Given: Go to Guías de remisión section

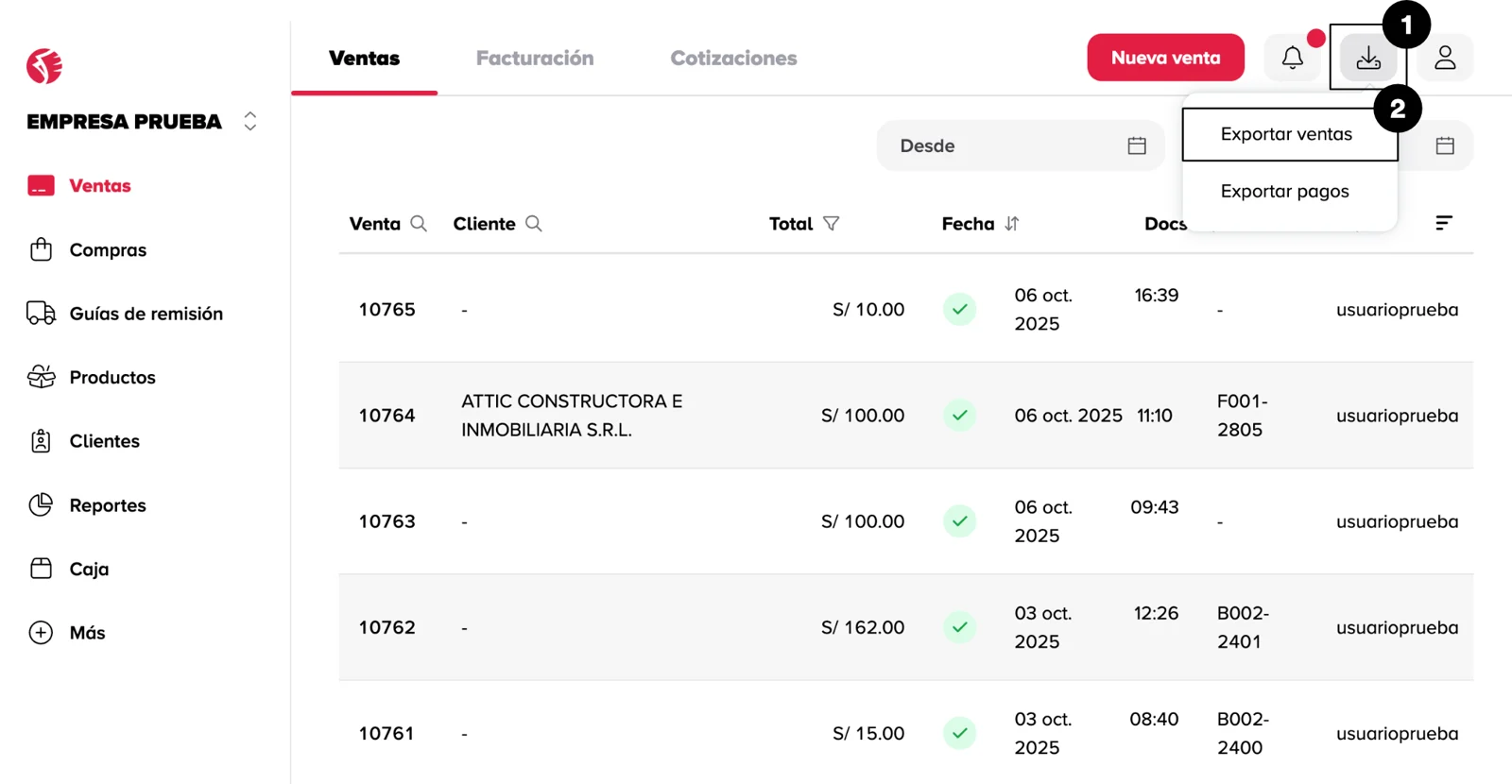Looking at the screenshot, I should pos(146,314).
